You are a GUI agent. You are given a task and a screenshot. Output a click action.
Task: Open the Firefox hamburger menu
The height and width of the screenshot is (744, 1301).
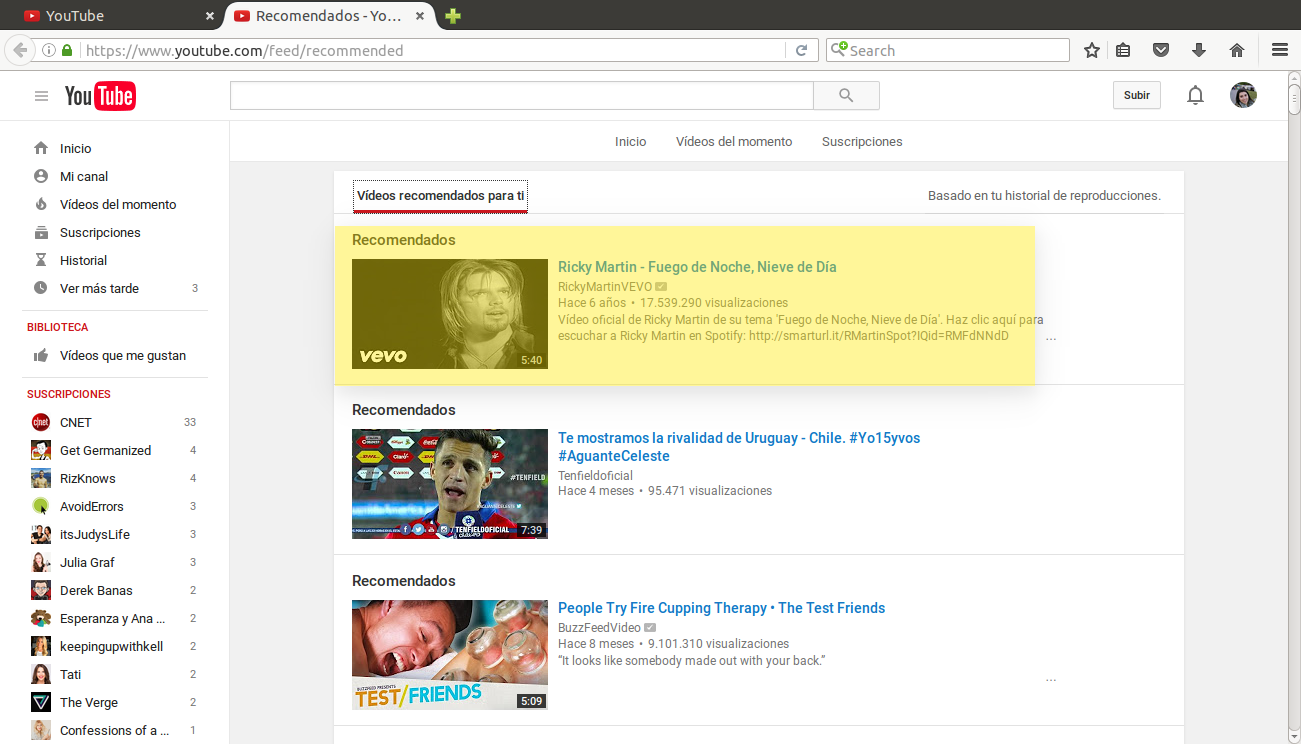tap(1279, 50)
